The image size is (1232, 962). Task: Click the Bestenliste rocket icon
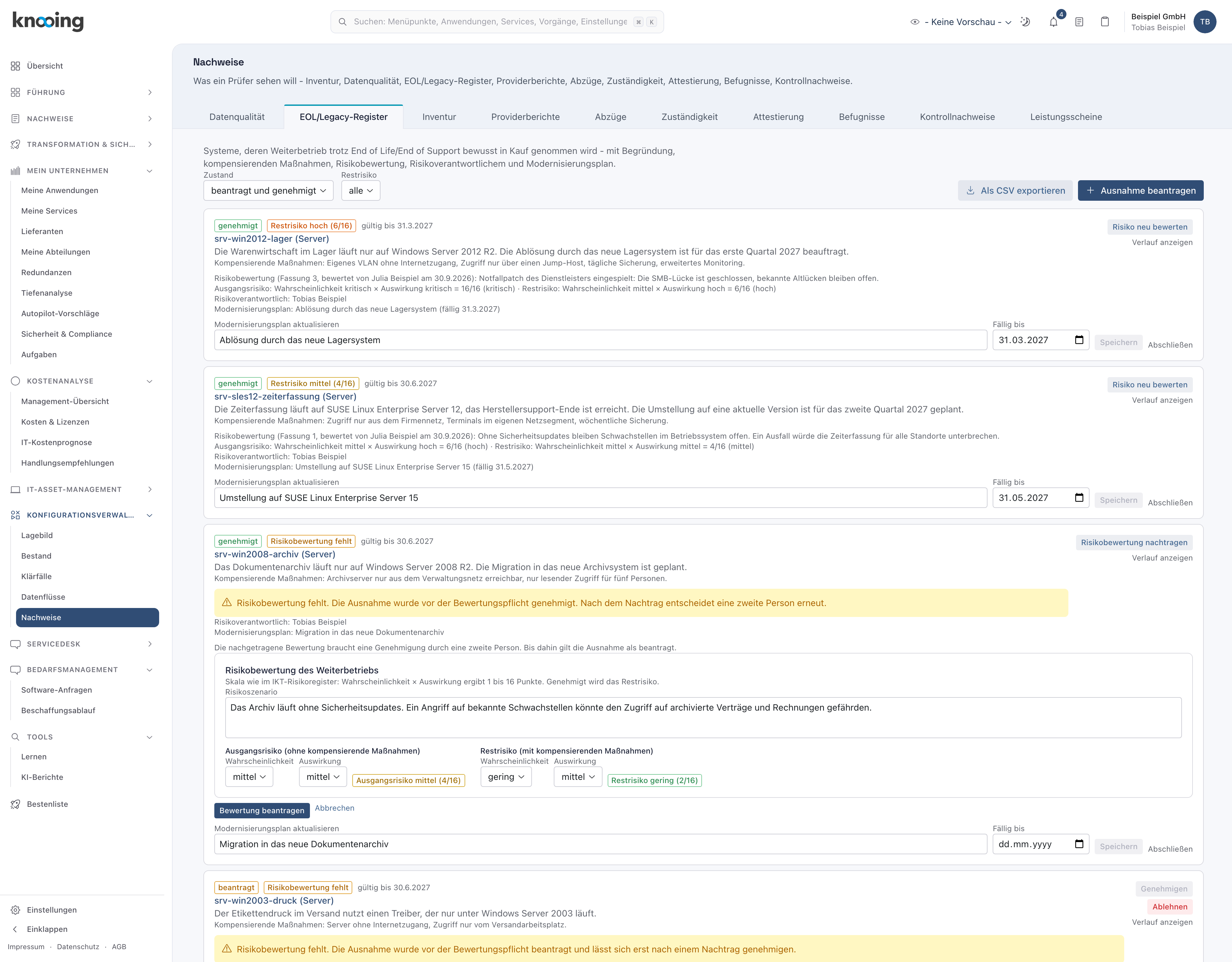[15, 804]
